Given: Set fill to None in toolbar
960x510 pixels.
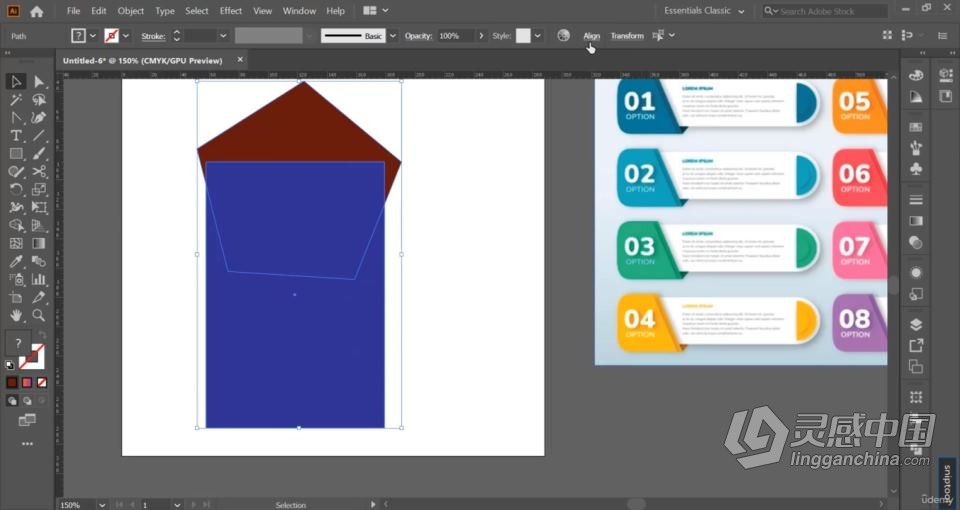Looking at the screenshot, I should click(x=42, y=383).
